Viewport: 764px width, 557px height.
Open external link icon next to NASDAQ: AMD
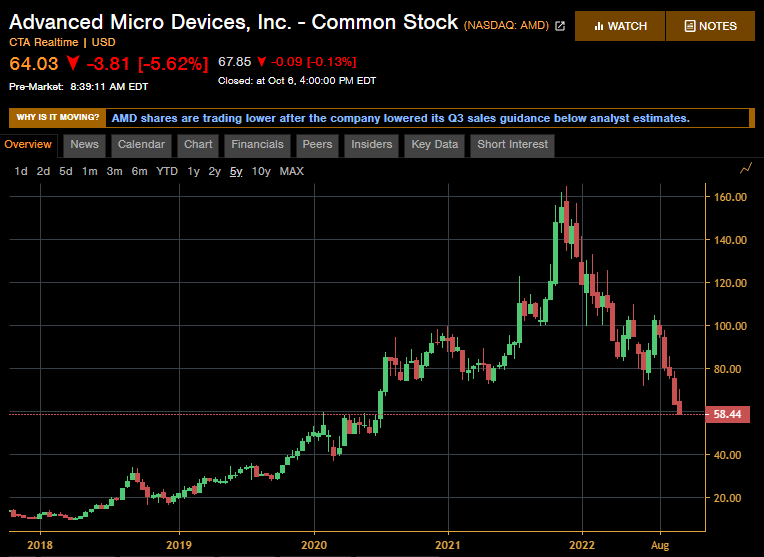click(560, 26)
